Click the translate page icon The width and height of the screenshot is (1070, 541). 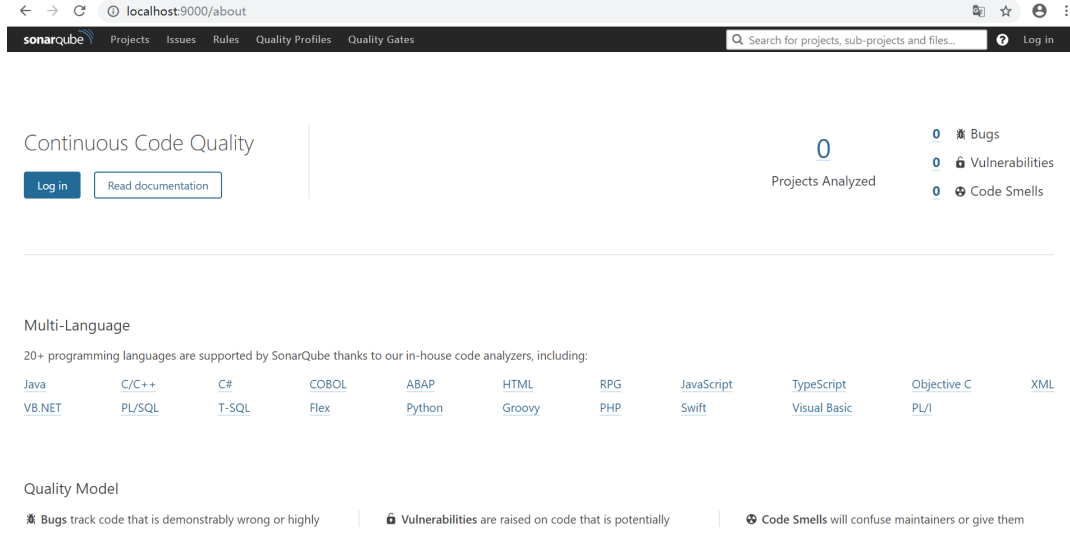pos(979,11)
